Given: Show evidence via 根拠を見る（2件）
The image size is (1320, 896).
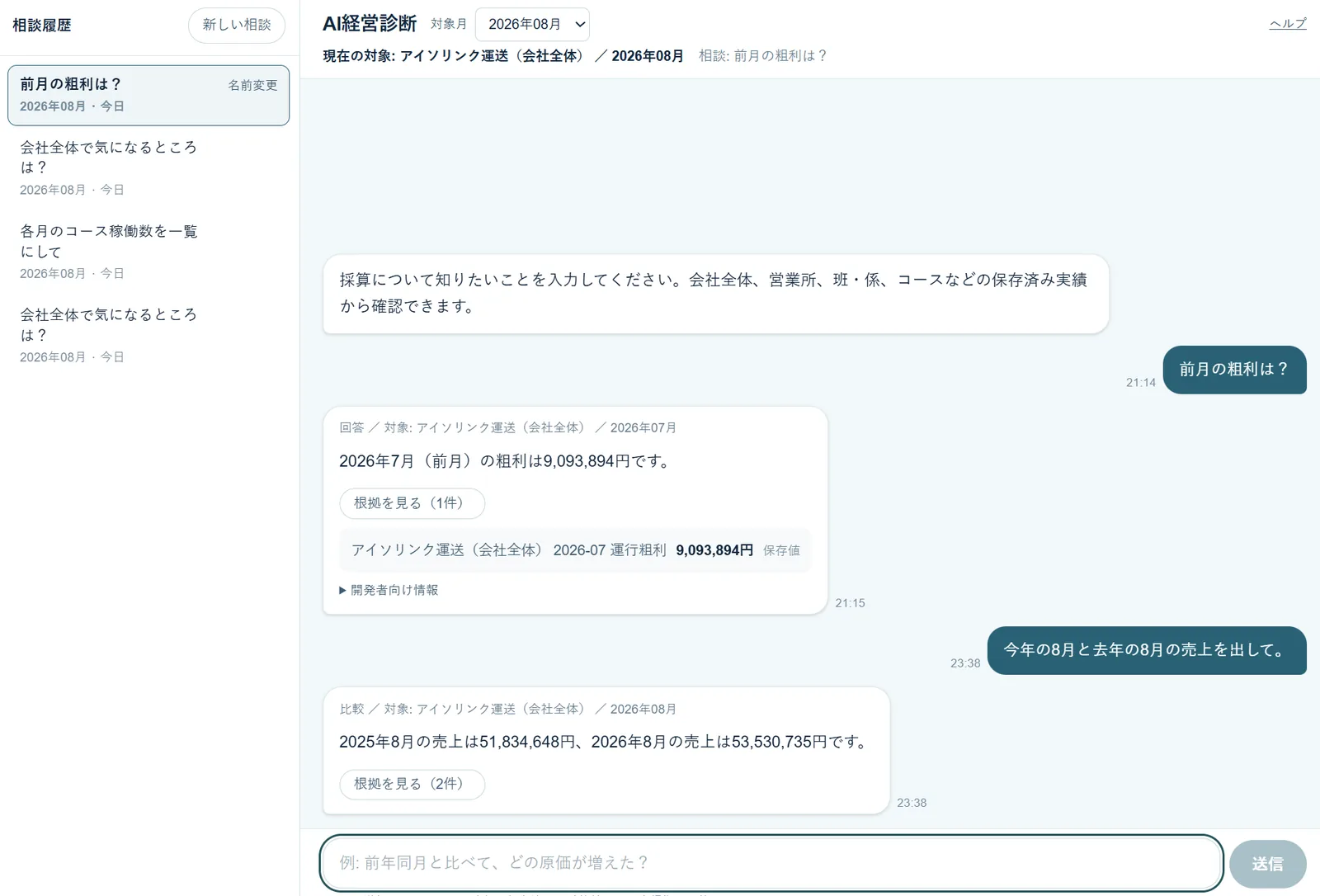Looking at the screenshot, I should point(412,784).
